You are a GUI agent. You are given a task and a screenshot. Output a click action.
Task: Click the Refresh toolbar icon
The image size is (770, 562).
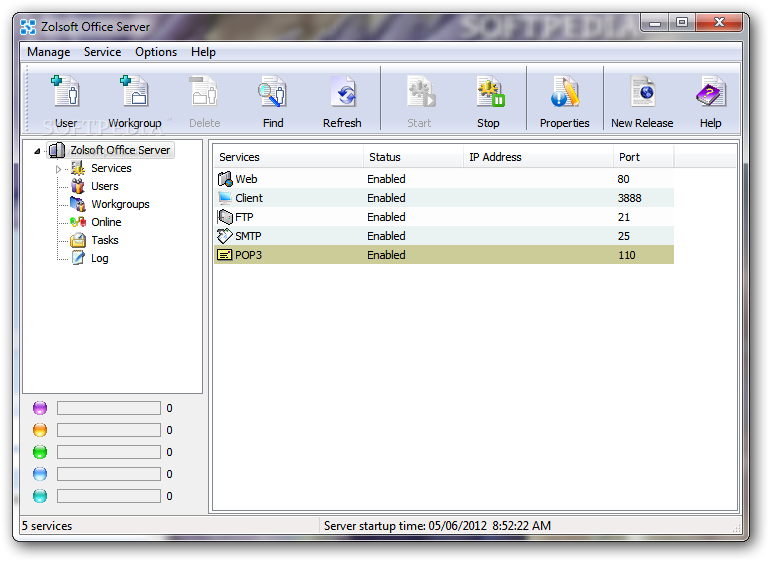[x=343, y=91]
